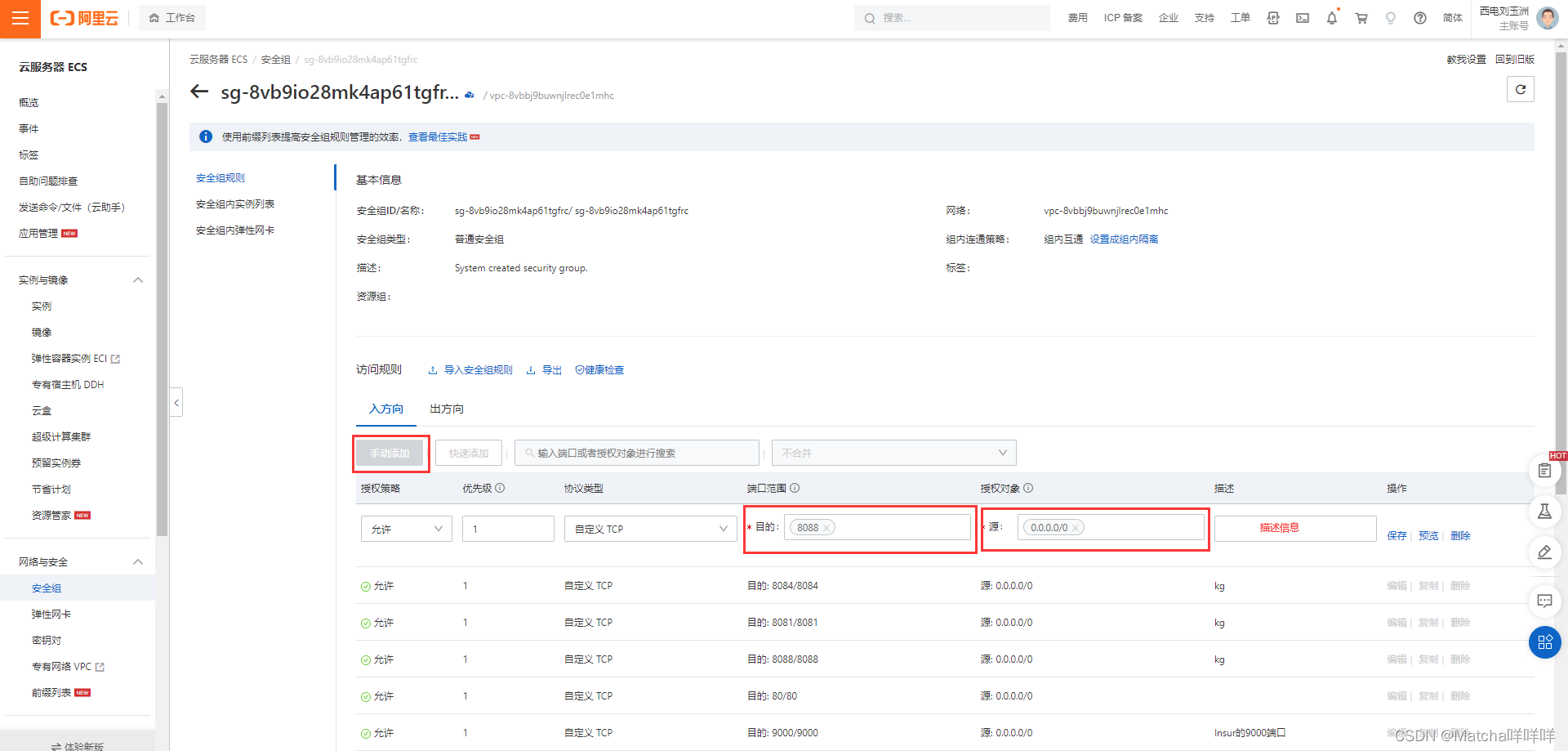Open the 不合并 merge dropdown
The width and height of the screenshot is (1568, 751).
[x=894, y=453]
